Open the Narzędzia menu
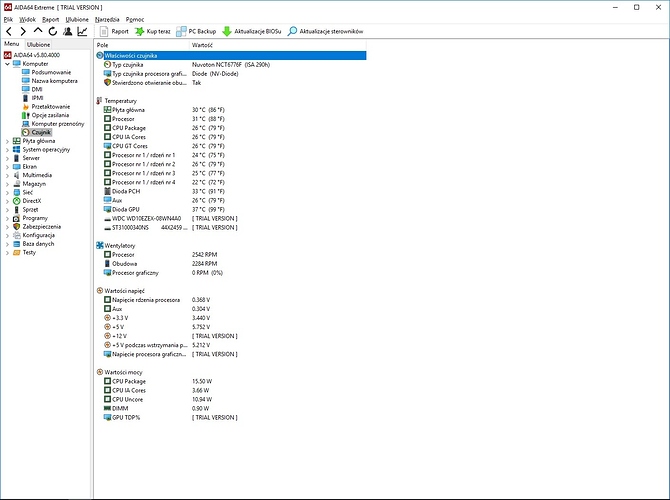670x500 pixels. pyautogui.click(x=107, y=19)
